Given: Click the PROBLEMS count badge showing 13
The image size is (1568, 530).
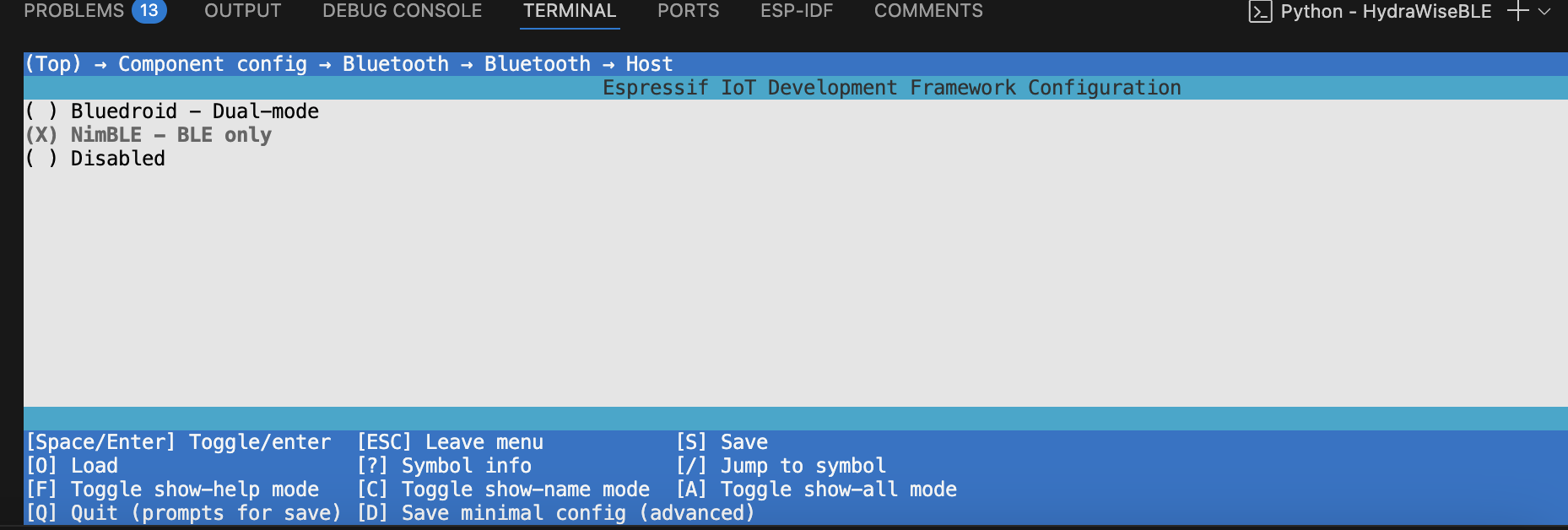Looking at the screenshot, I should point(149,10).
